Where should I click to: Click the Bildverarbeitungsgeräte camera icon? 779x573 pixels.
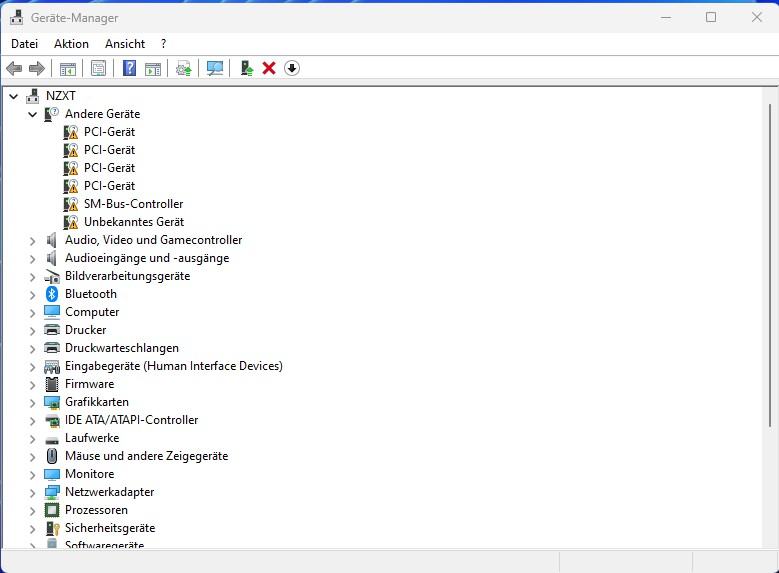(x=52, y=276)
